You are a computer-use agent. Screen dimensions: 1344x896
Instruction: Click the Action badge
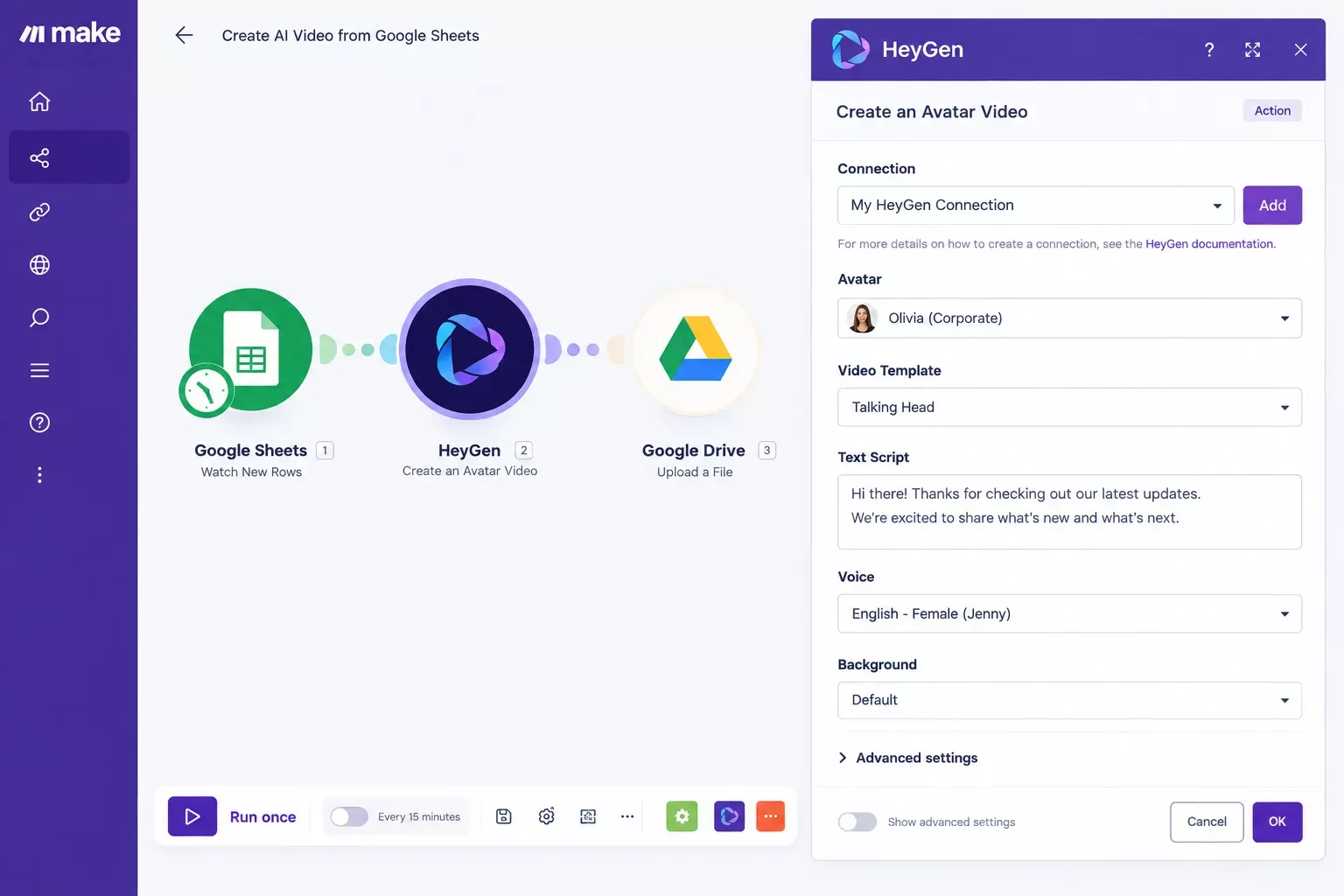coord(1272,110)
